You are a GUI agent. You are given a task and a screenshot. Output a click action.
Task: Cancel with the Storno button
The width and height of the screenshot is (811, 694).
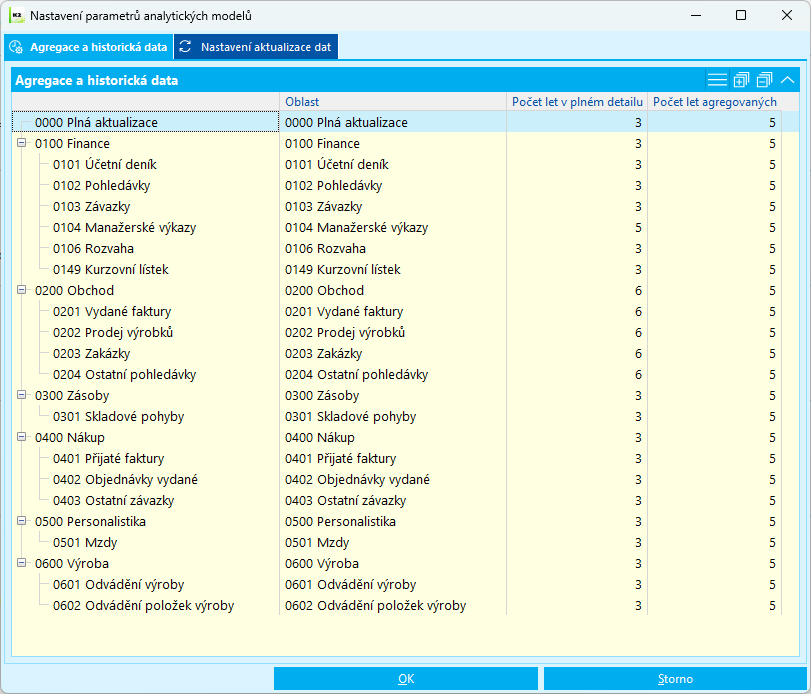675,678
